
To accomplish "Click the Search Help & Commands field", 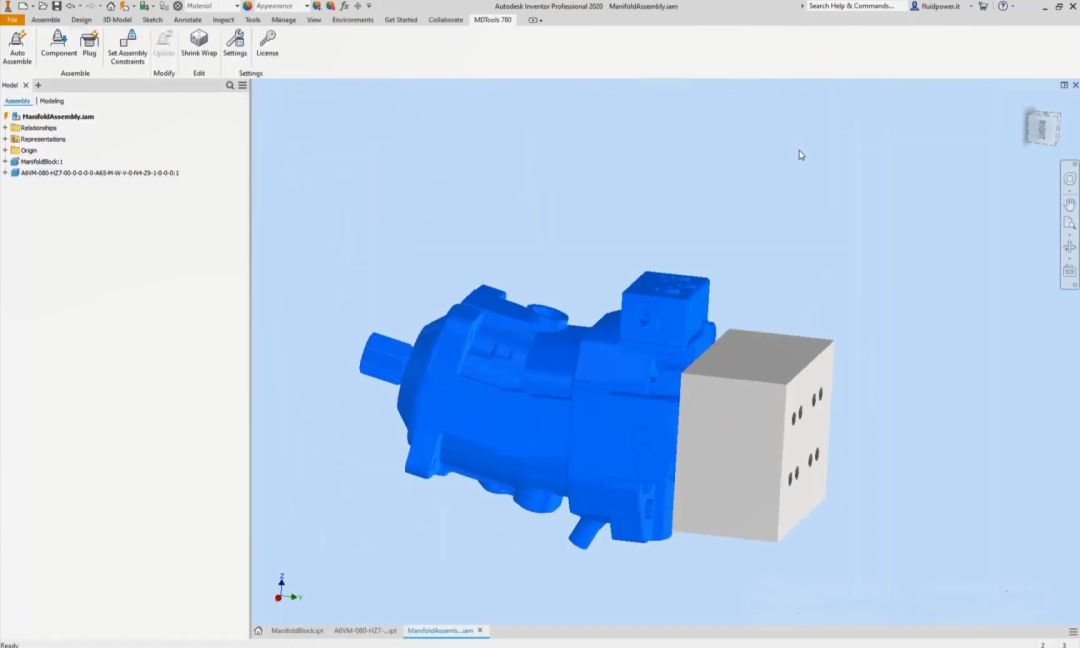I will (x=854, y=6).
